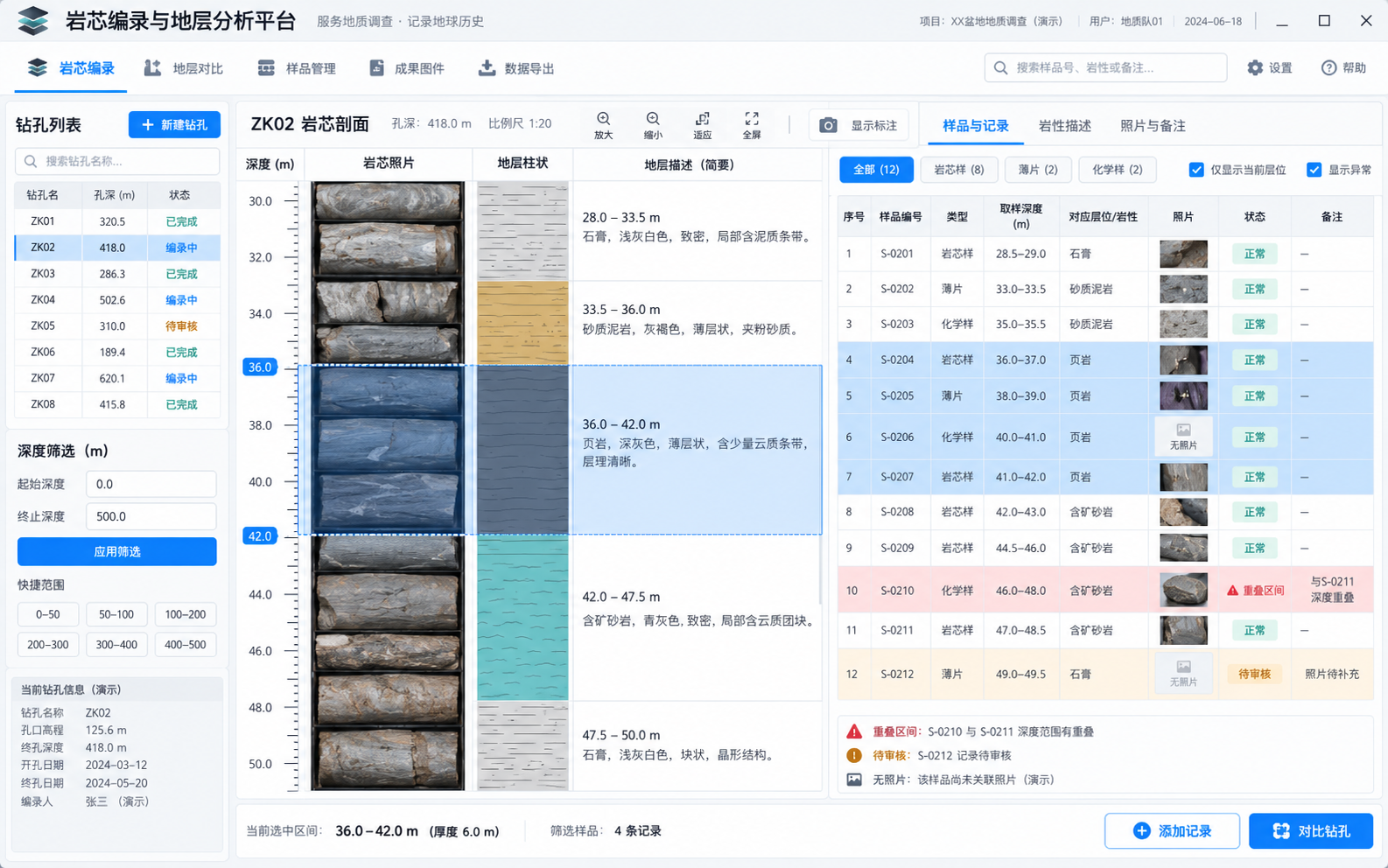The image size is (1388, 868).
Task: Select the 0–50 quick depth range
Action: 48,614
